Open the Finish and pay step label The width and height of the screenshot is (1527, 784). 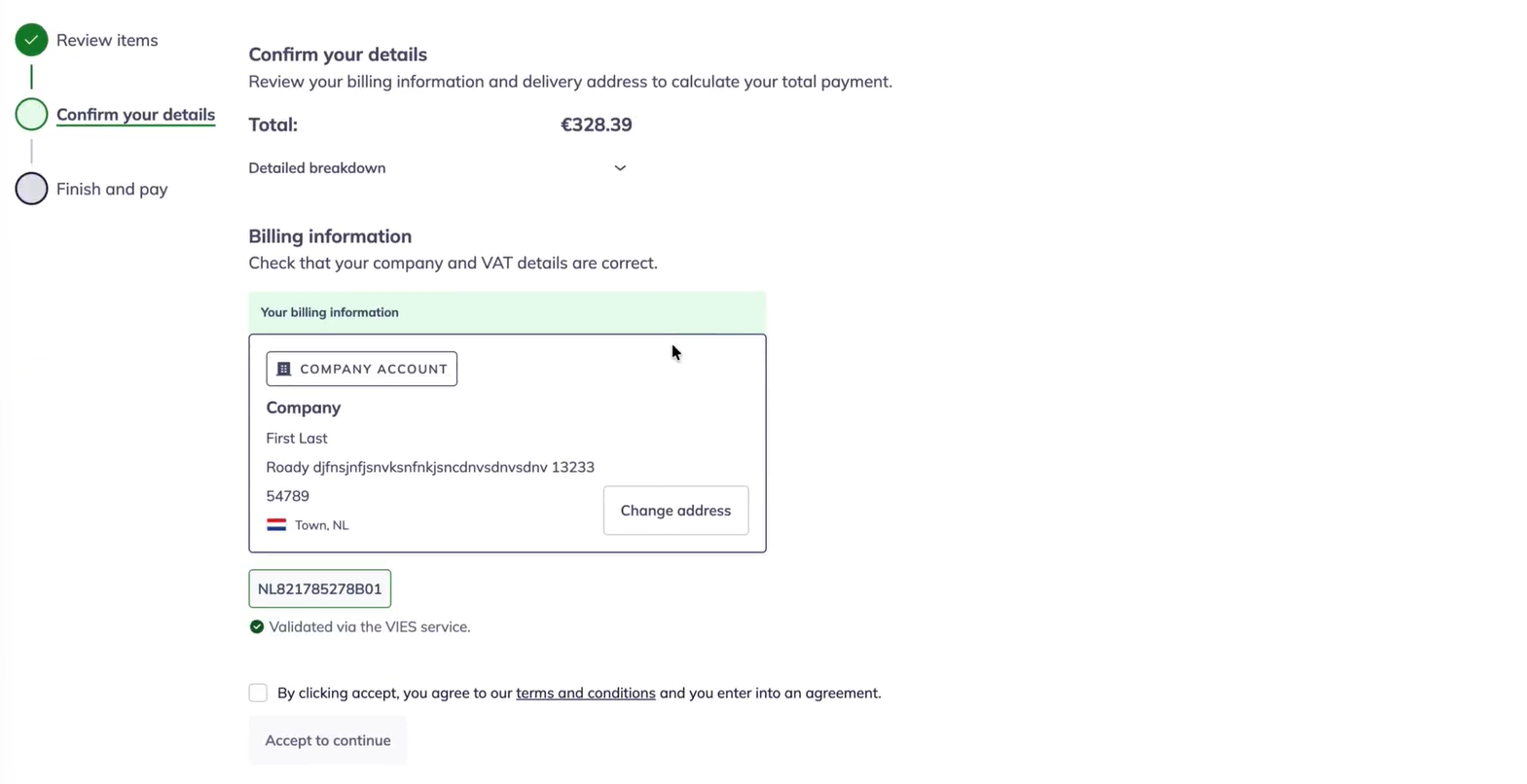pyautogui.click(x=112, y=190)
